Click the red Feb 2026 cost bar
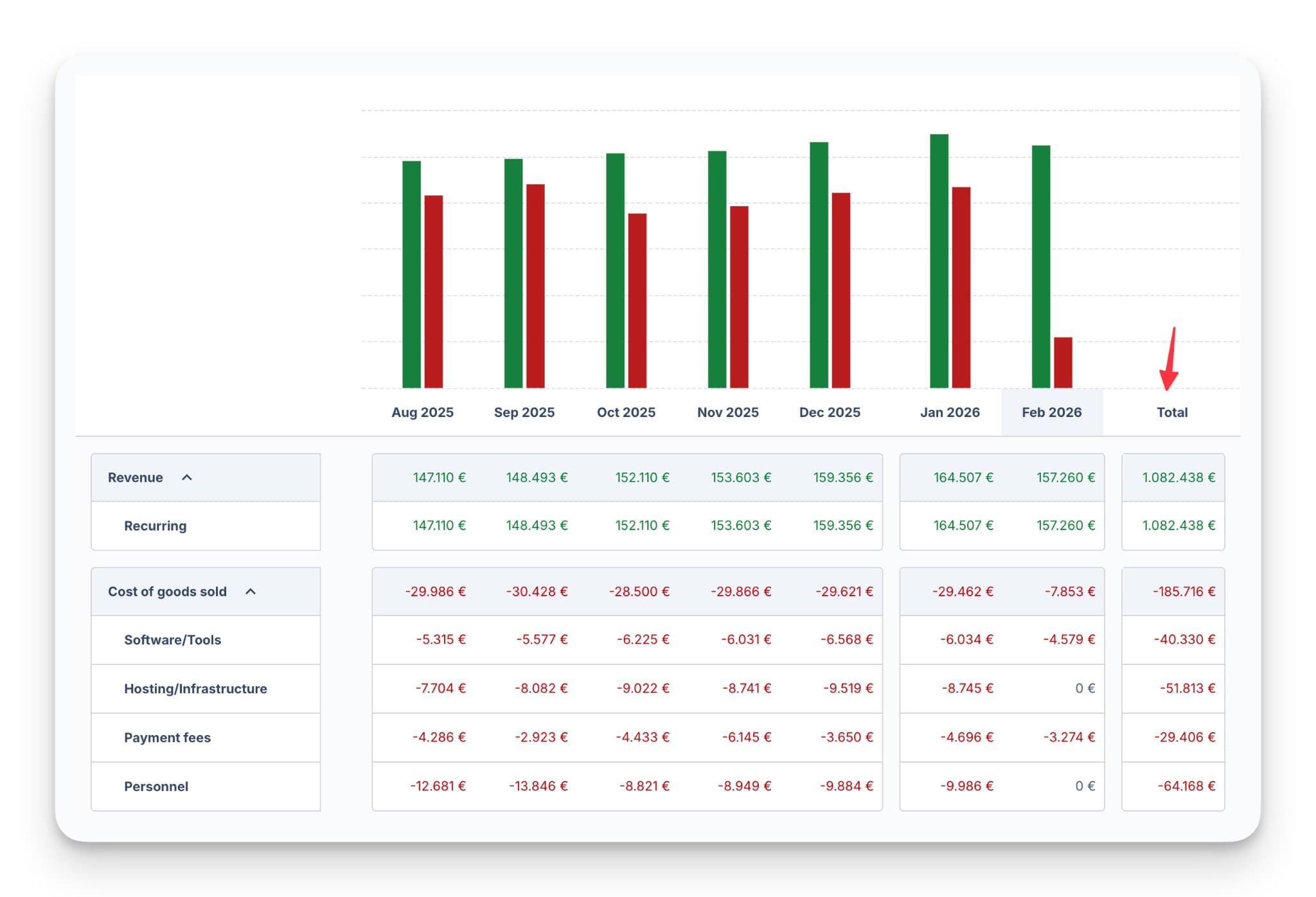1316x897 pixels. [1063, 362]
